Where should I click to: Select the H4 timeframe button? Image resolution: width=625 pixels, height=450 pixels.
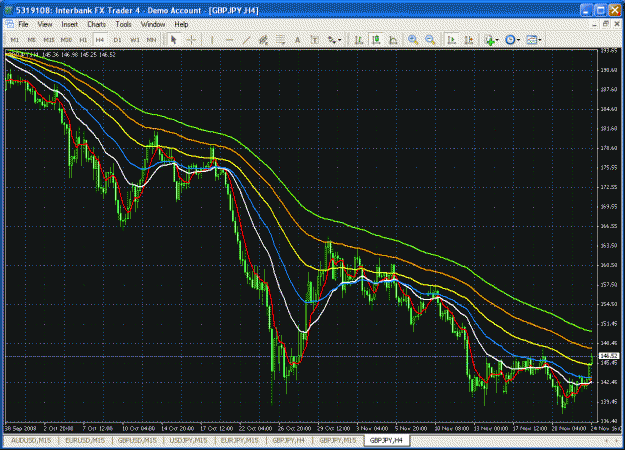tap(100, 40)
